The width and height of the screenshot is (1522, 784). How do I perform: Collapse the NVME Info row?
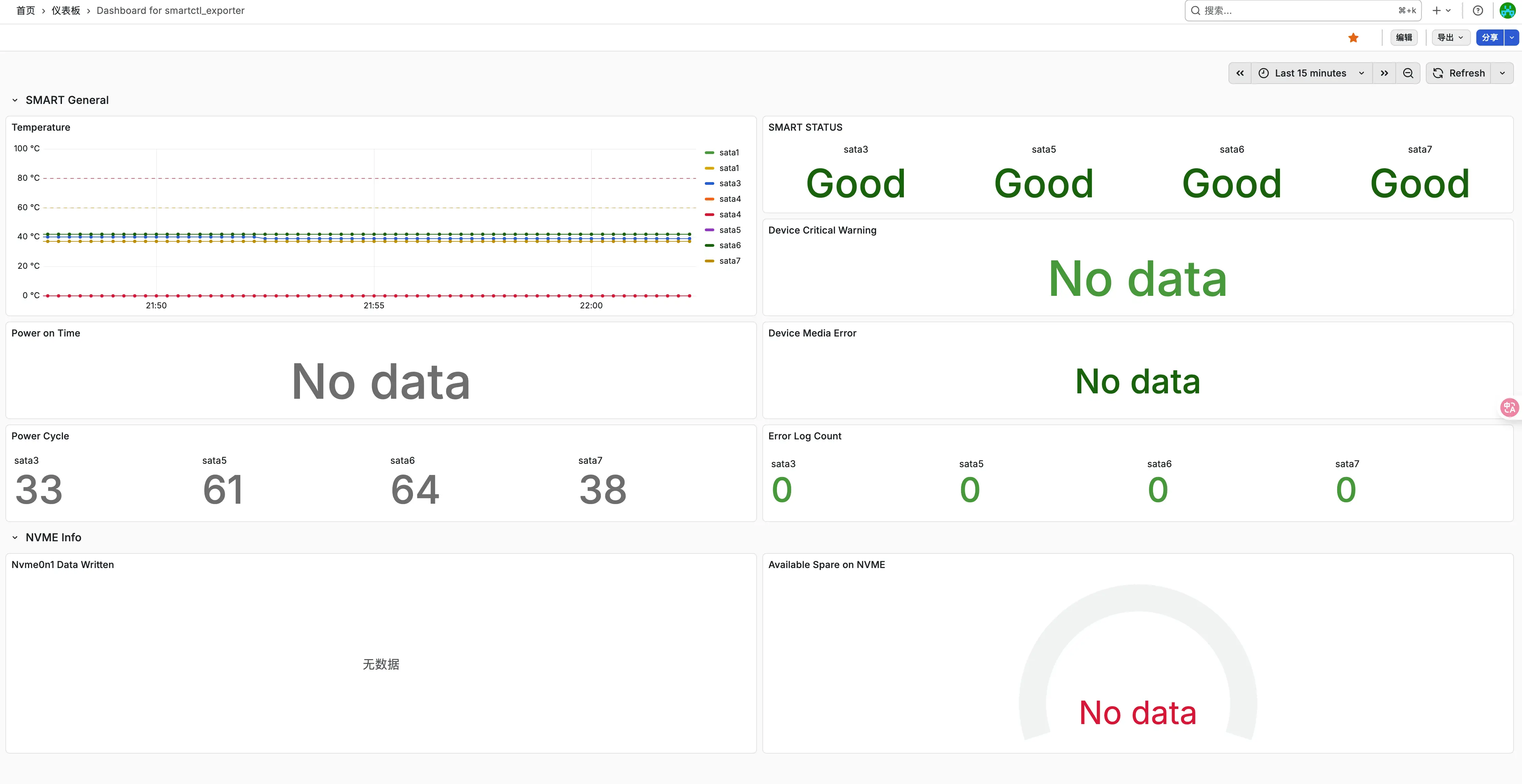pyautogui.click(x=15, y=538)
